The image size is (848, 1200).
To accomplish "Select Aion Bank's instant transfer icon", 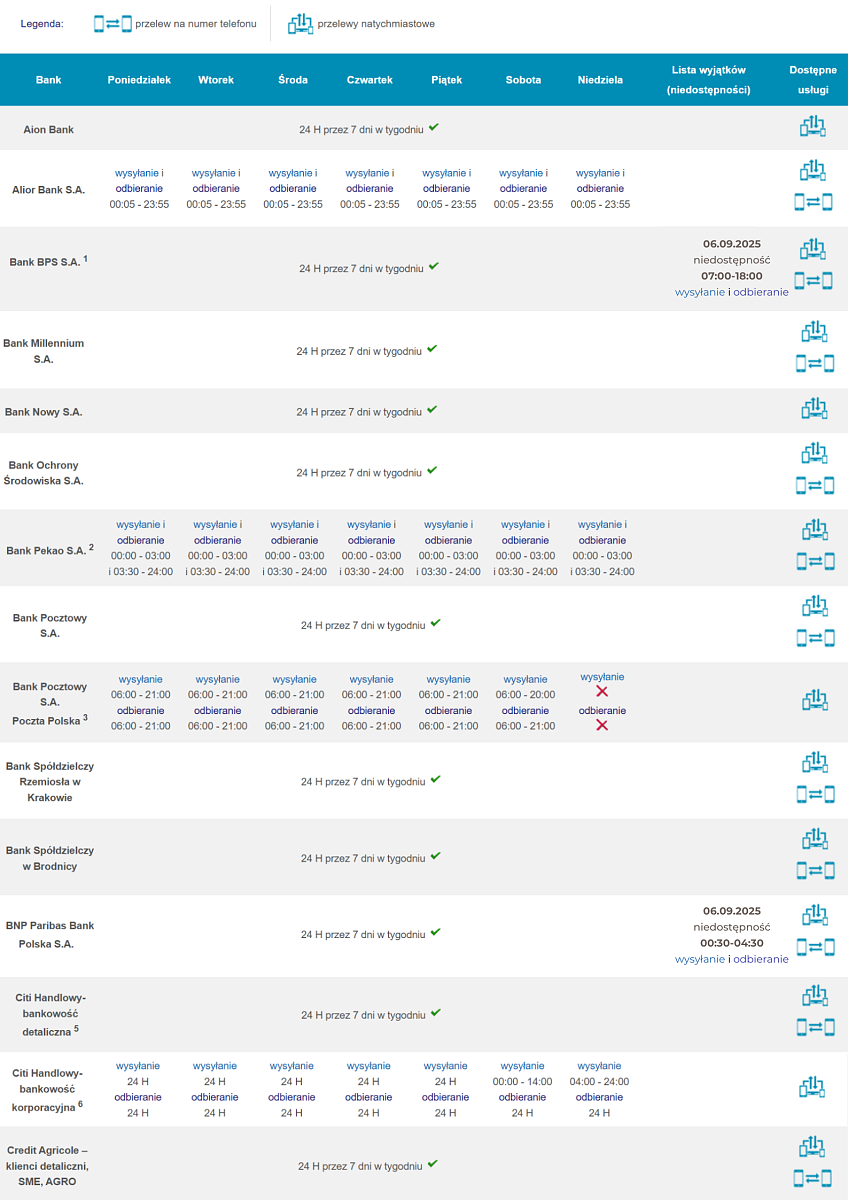I will point(814,127).
